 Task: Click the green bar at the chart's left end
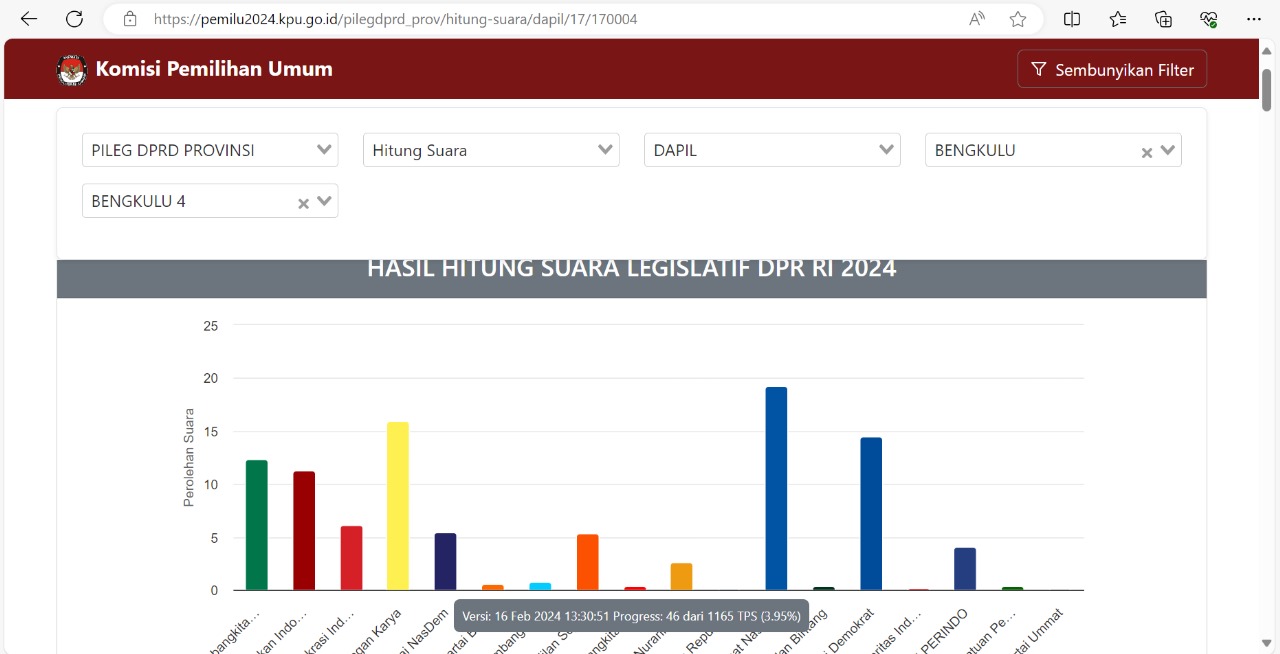(257, 525)
